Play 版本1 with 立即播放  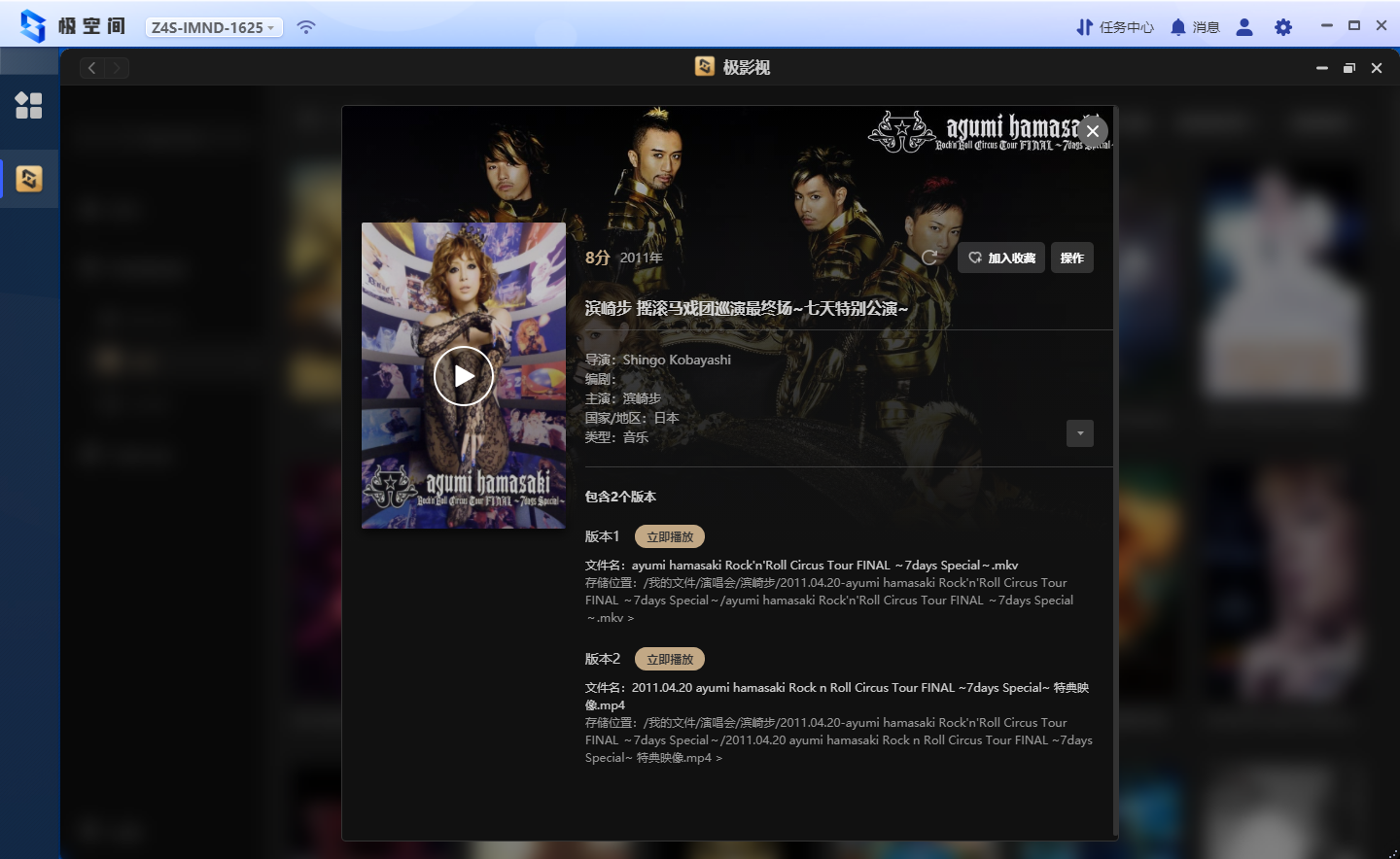(670, 536)
